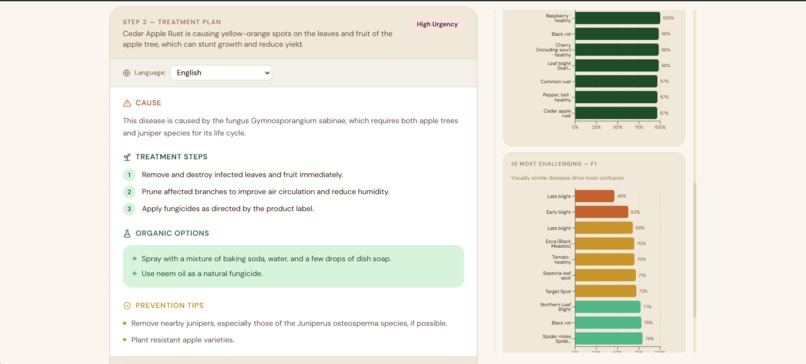Click the Target Spot 72% bar
Image resolution: width=806 pixels, height=364 pixels.
coord(606,291)
